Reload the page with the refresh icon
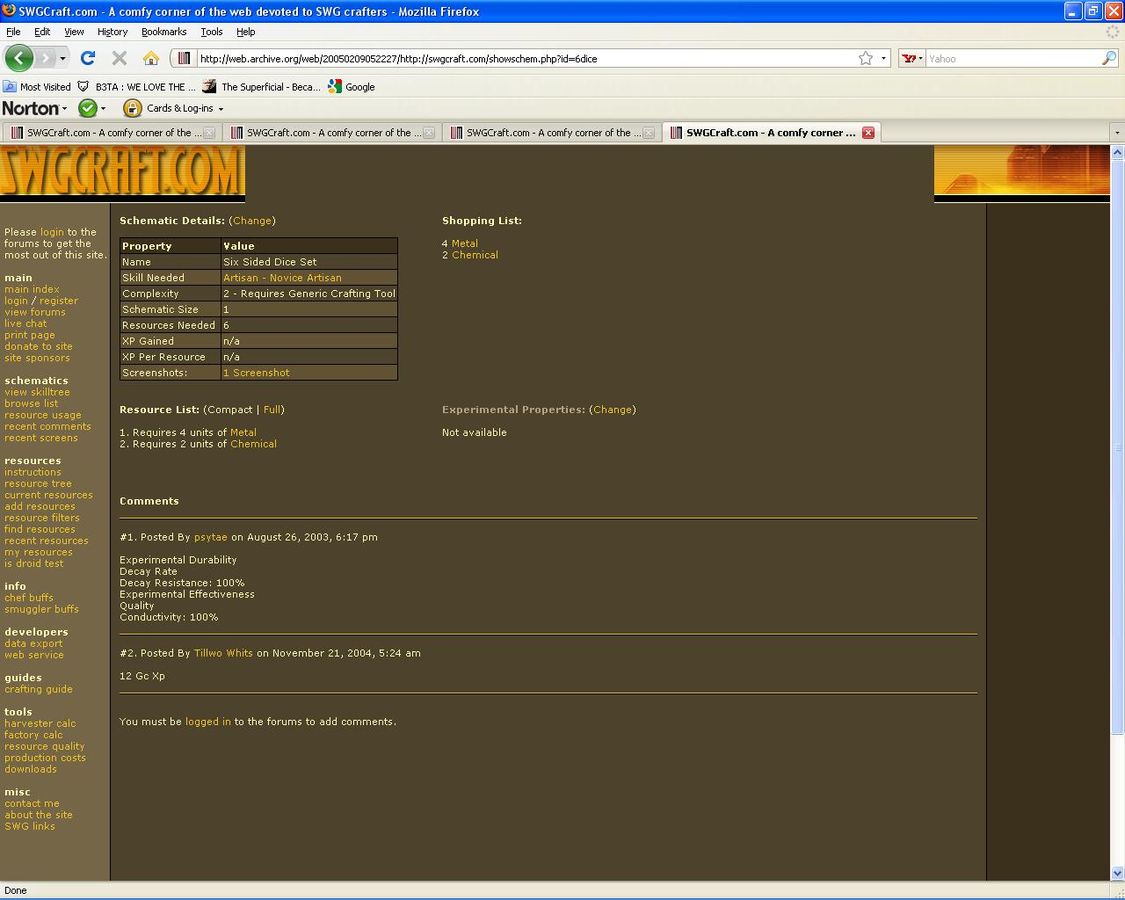This screenshot has height=900, width=1125. pos(88,58)
